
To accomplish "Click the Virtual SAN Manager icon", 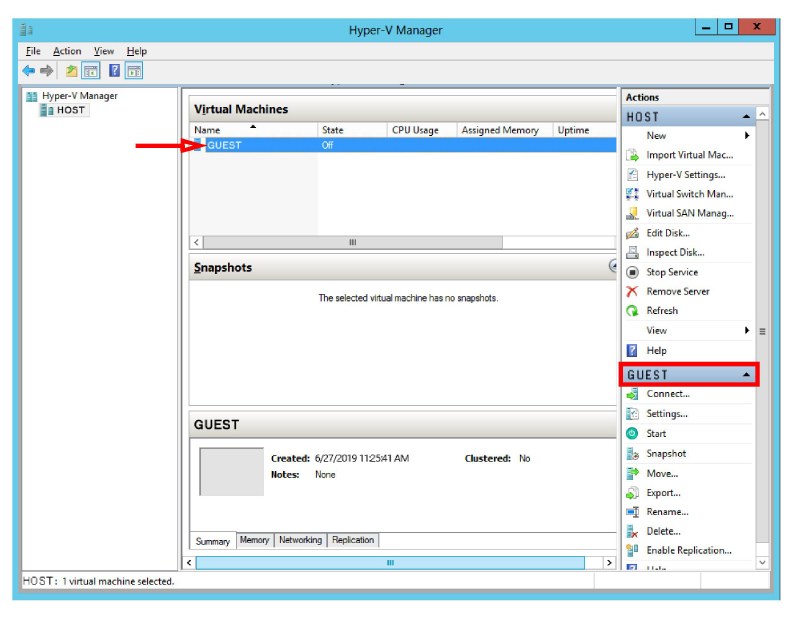I will click(x=632, y=213).
